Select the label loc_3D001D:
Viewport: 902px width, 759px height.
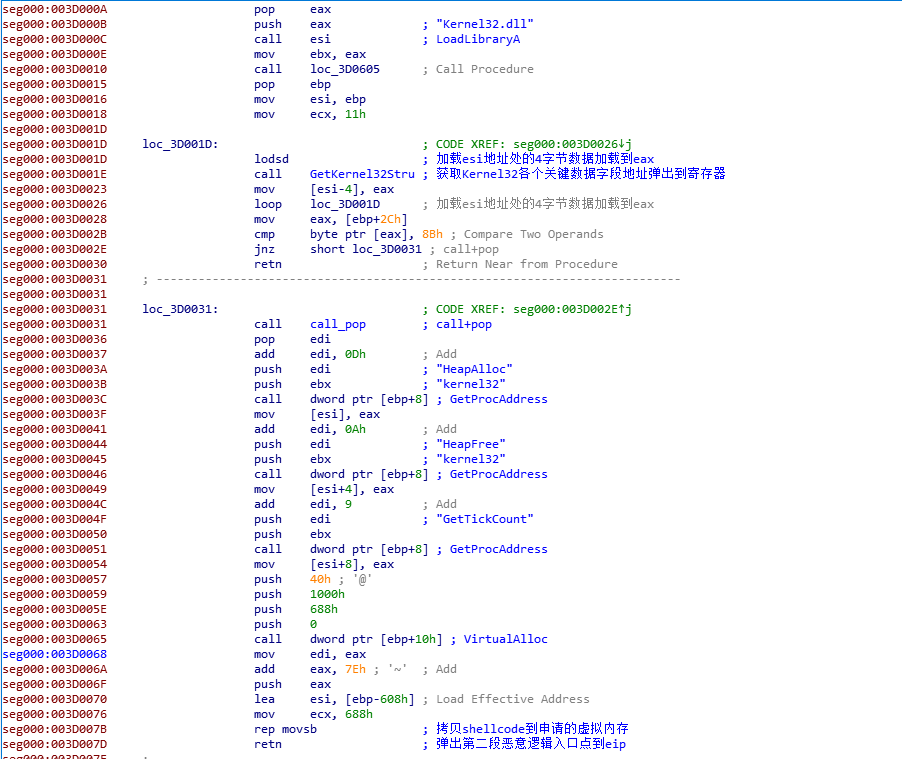click(180, 144)
